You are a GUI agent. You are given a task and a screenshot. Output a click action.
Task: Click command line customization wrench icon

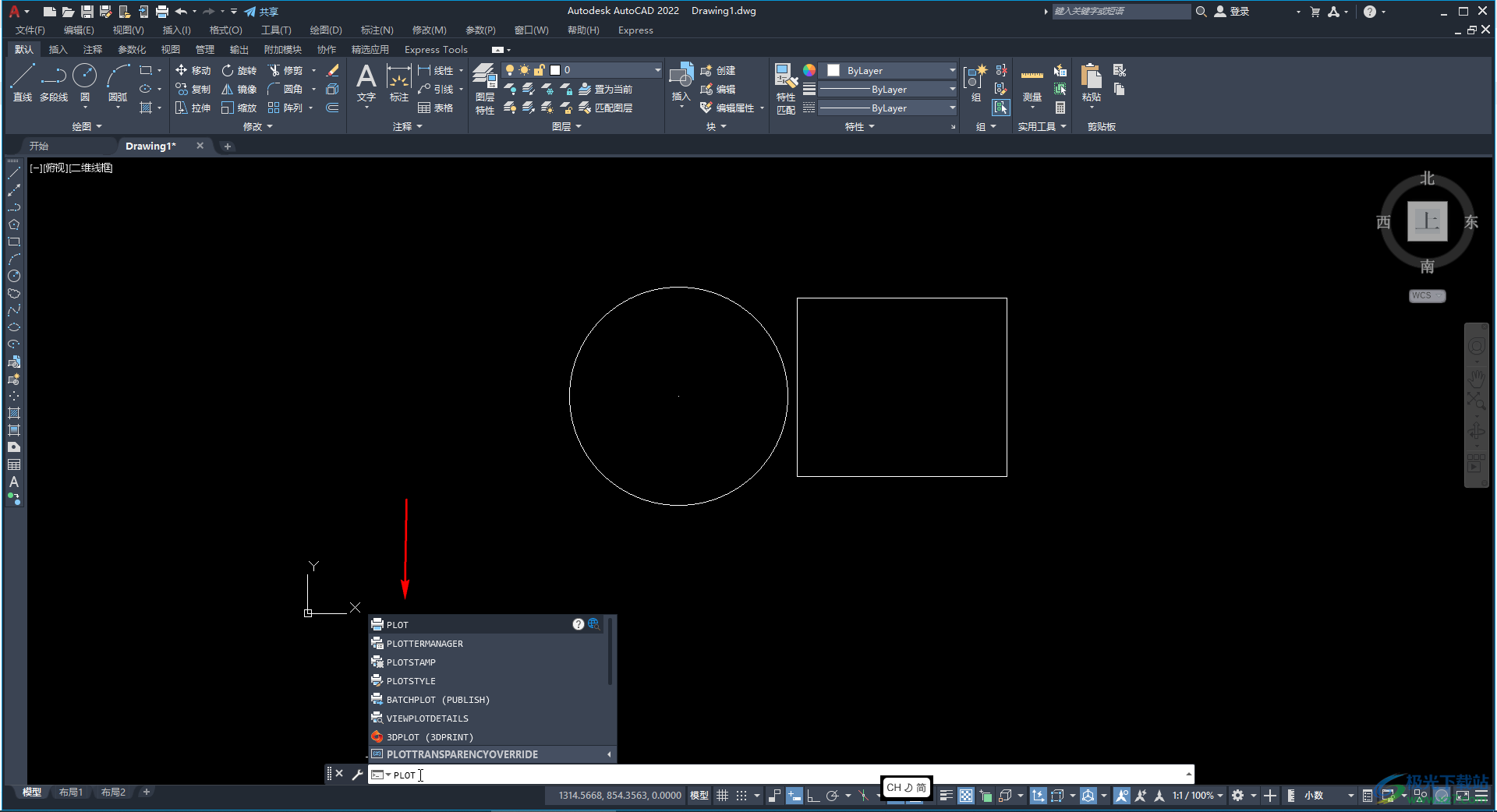357,774
